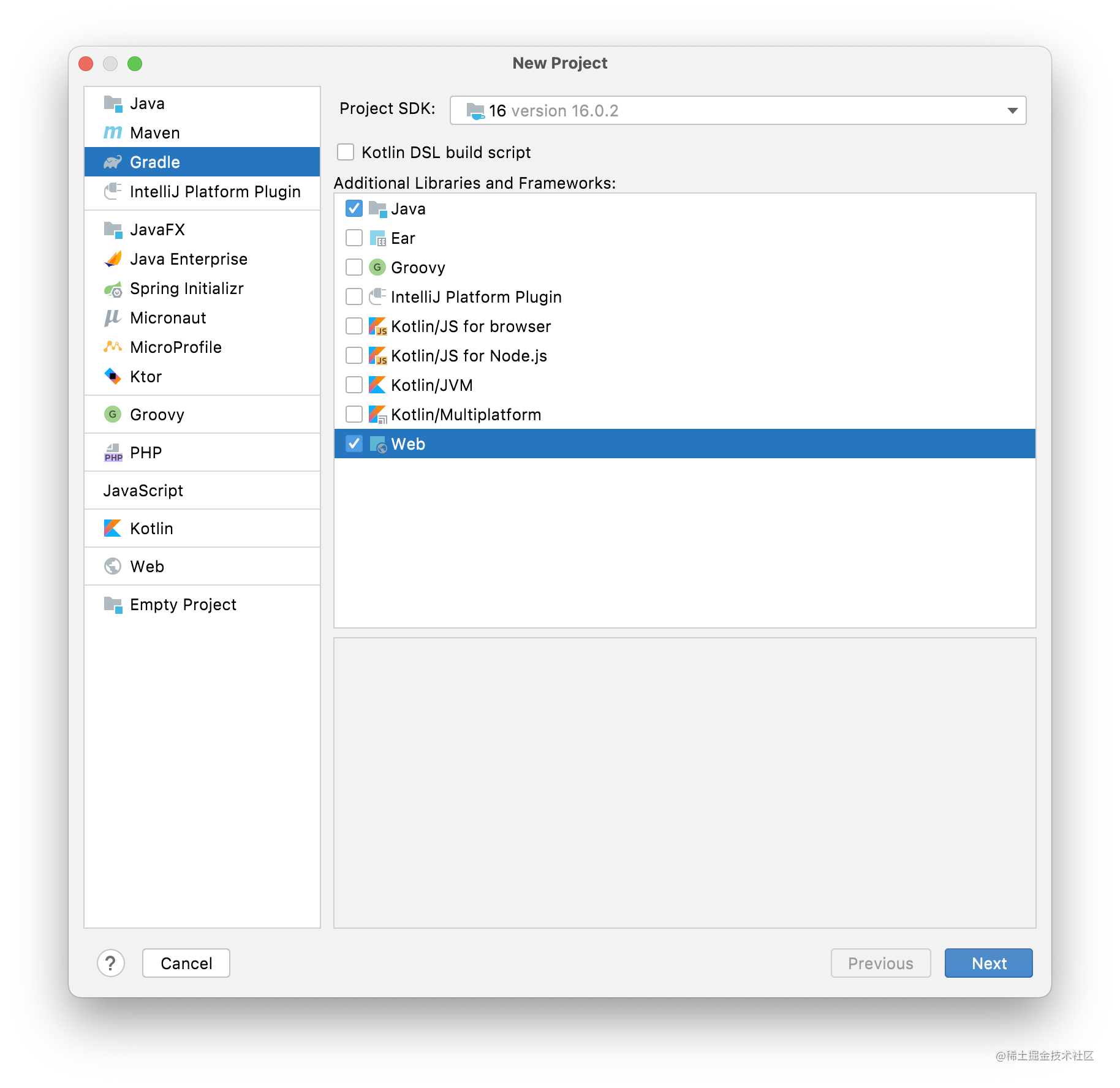Choose Empty Project from the sidebar
Viewport: 1120px width, 1088px height.
[x=113, y=605]
